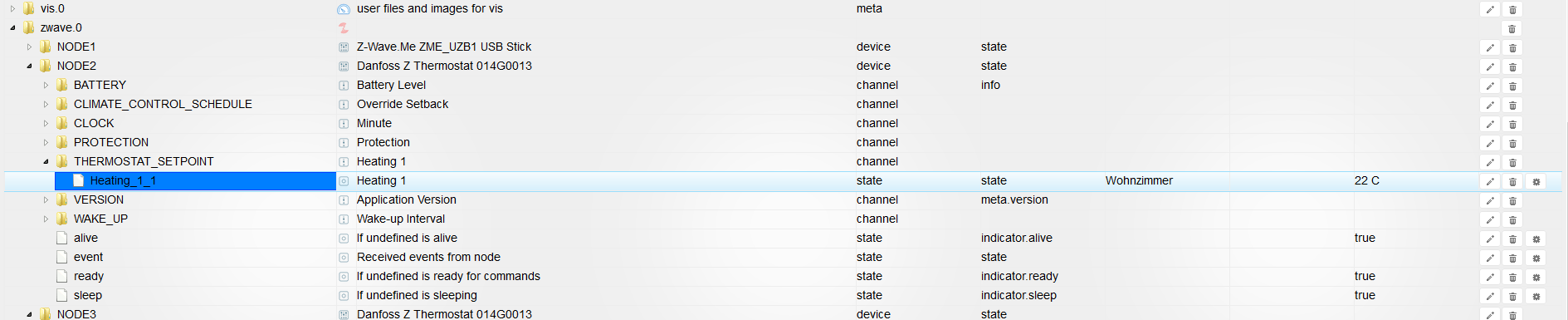This screenshot has width=1568, height=320.
Task: Open settings gear for the ready state
Action: tap(1536, 278)
